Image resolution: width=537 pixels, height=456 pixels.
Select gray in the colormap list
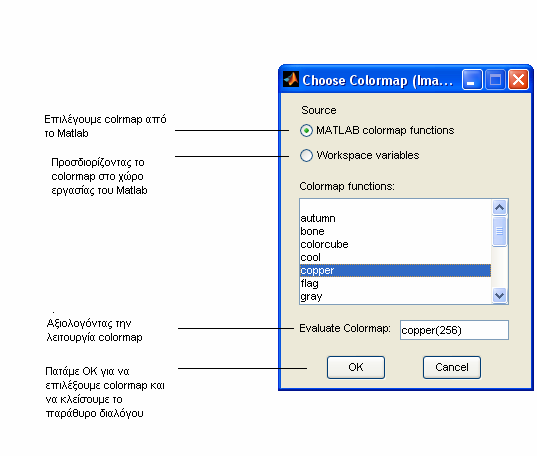pyautogui.click(x=395, y=296)
